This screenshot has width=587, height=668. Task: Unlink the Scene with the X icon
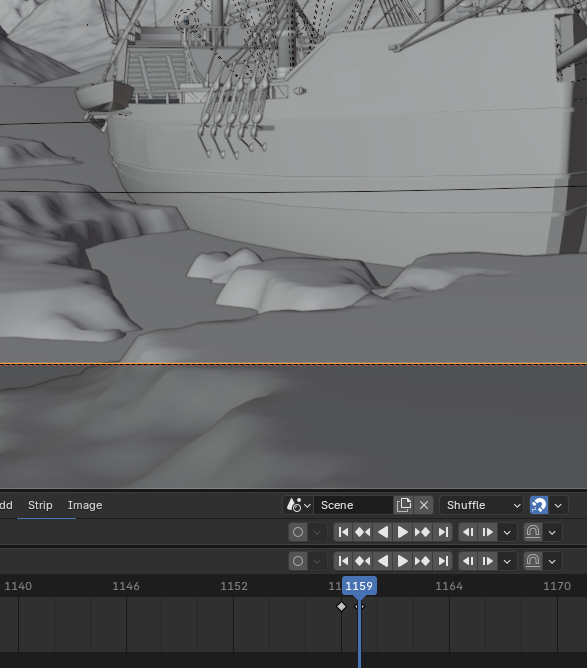(x=424, y=505)
